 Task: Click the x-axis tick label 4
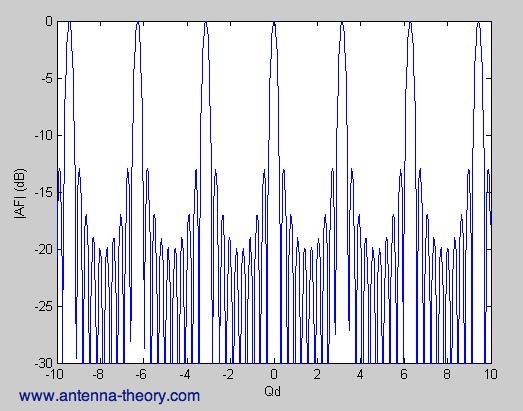coord(360,374)
